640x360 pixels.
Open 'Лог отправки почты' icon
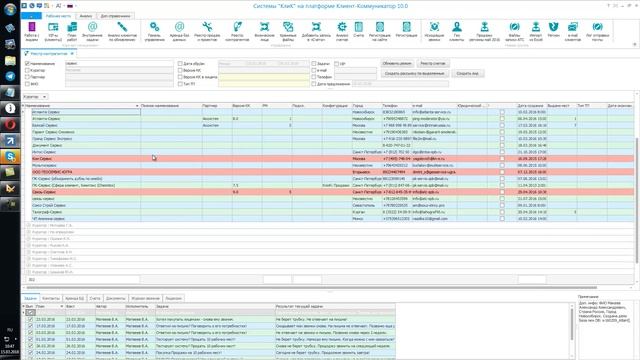(x=598, y=31)
